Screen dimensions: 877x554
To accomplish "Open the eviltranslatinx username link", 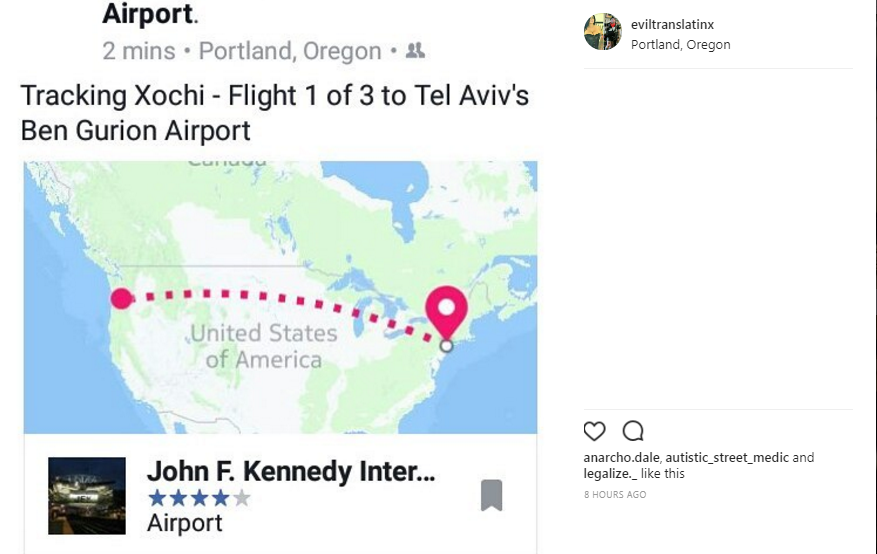I will 672,25.
